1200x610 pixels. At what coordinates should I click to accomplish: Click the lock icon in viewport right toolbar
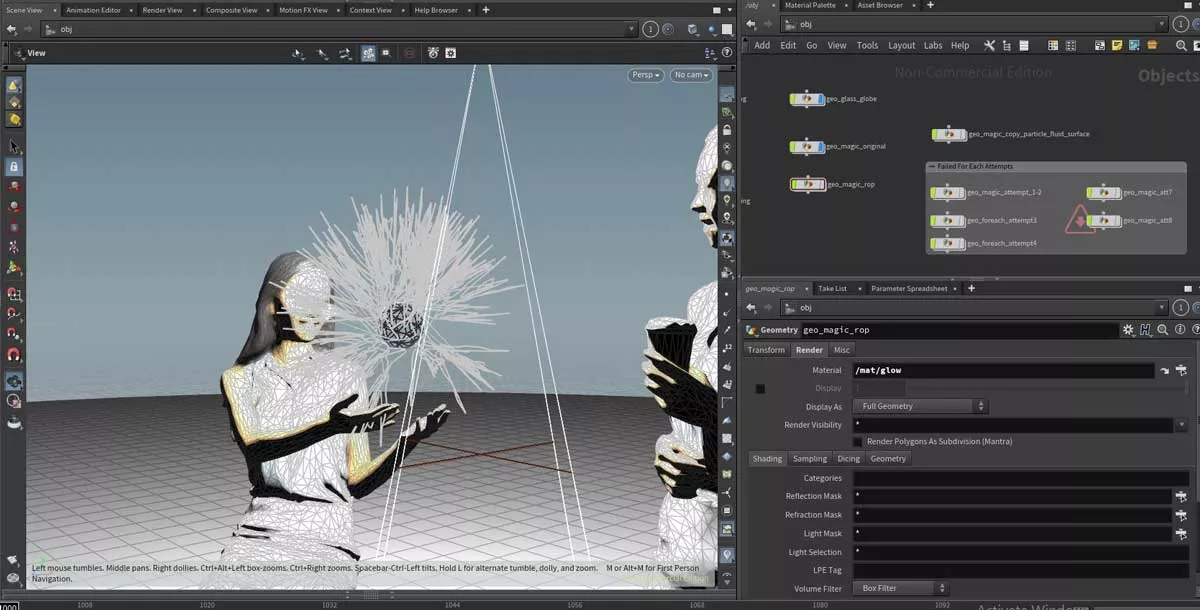[727, 130]
